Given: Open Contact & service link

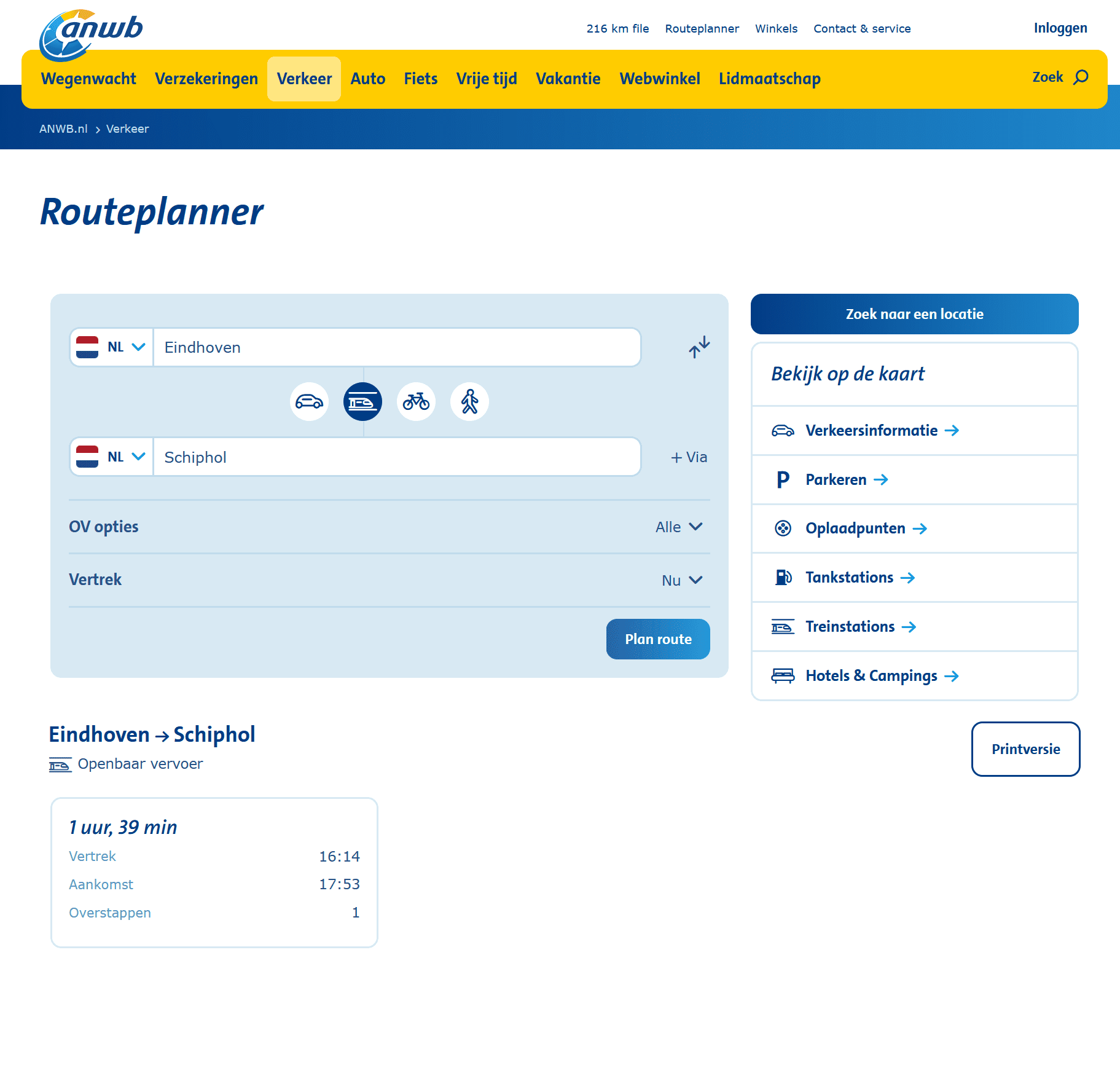Looking at the screenshot, I should point(862,29).
